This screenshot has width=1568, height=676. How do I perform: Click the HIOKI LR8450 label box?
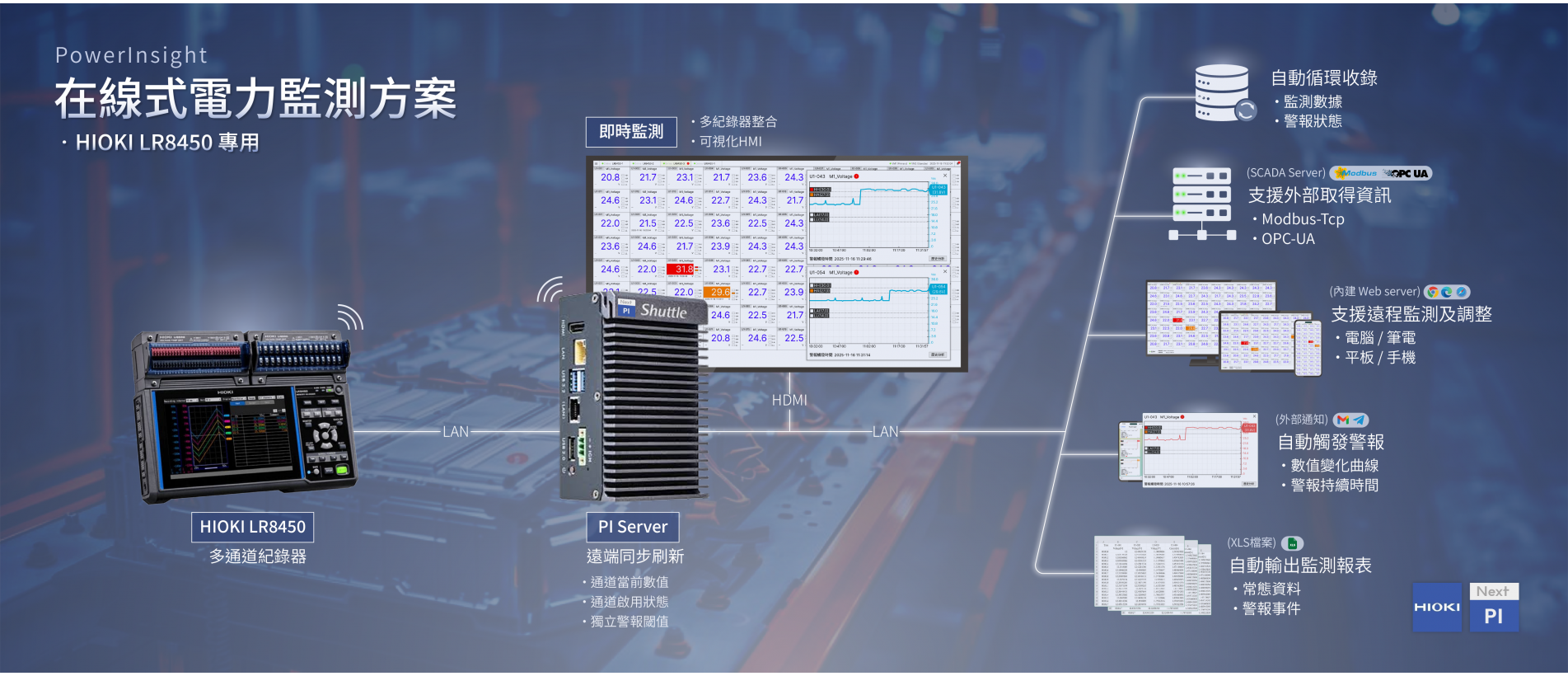point(252,527)
